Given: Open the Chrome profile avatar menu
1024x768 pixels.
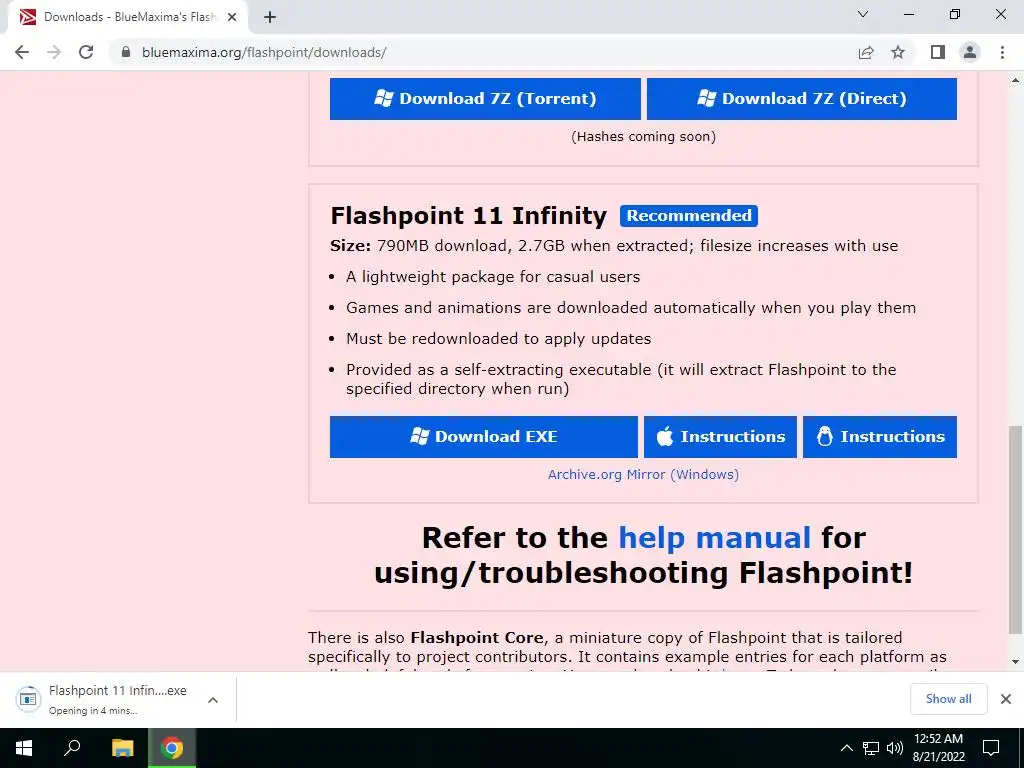Looking at the screenshot, I should click(x=970, y=52).
